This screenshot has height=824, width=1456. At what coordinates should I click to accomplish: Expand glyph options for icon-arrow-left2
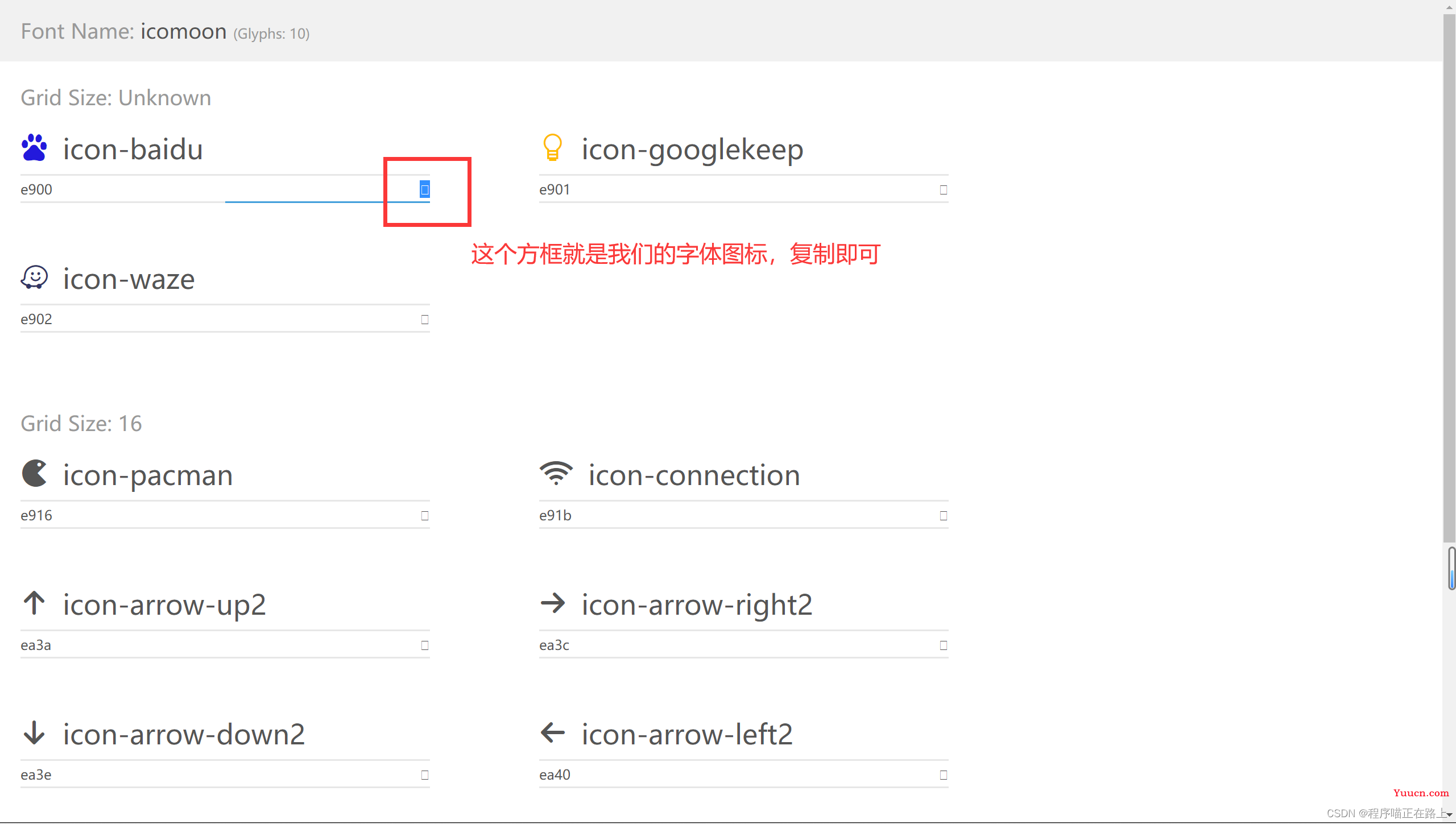pos(943,775)
